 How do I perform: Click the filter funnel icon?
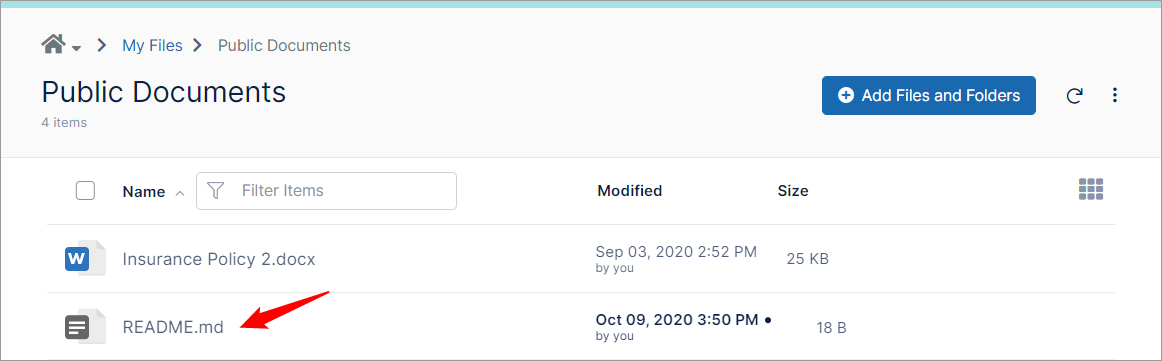[215, 191]
